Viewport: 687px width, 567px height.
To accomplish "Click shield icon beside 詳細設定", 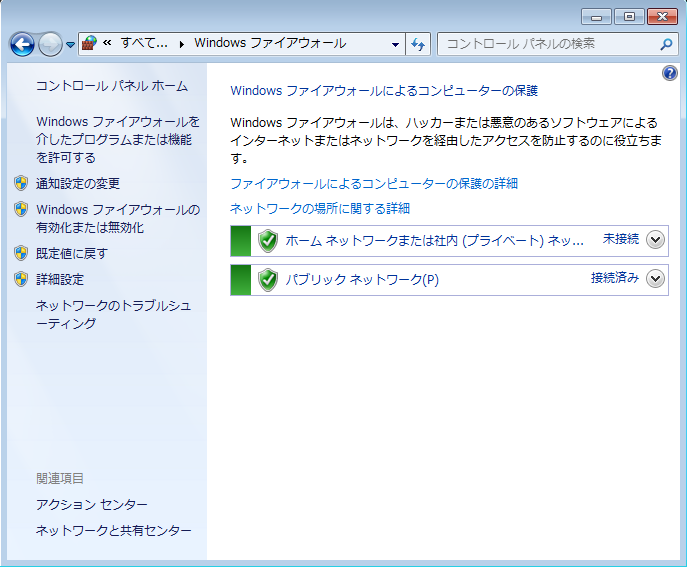I will [21, 279].
